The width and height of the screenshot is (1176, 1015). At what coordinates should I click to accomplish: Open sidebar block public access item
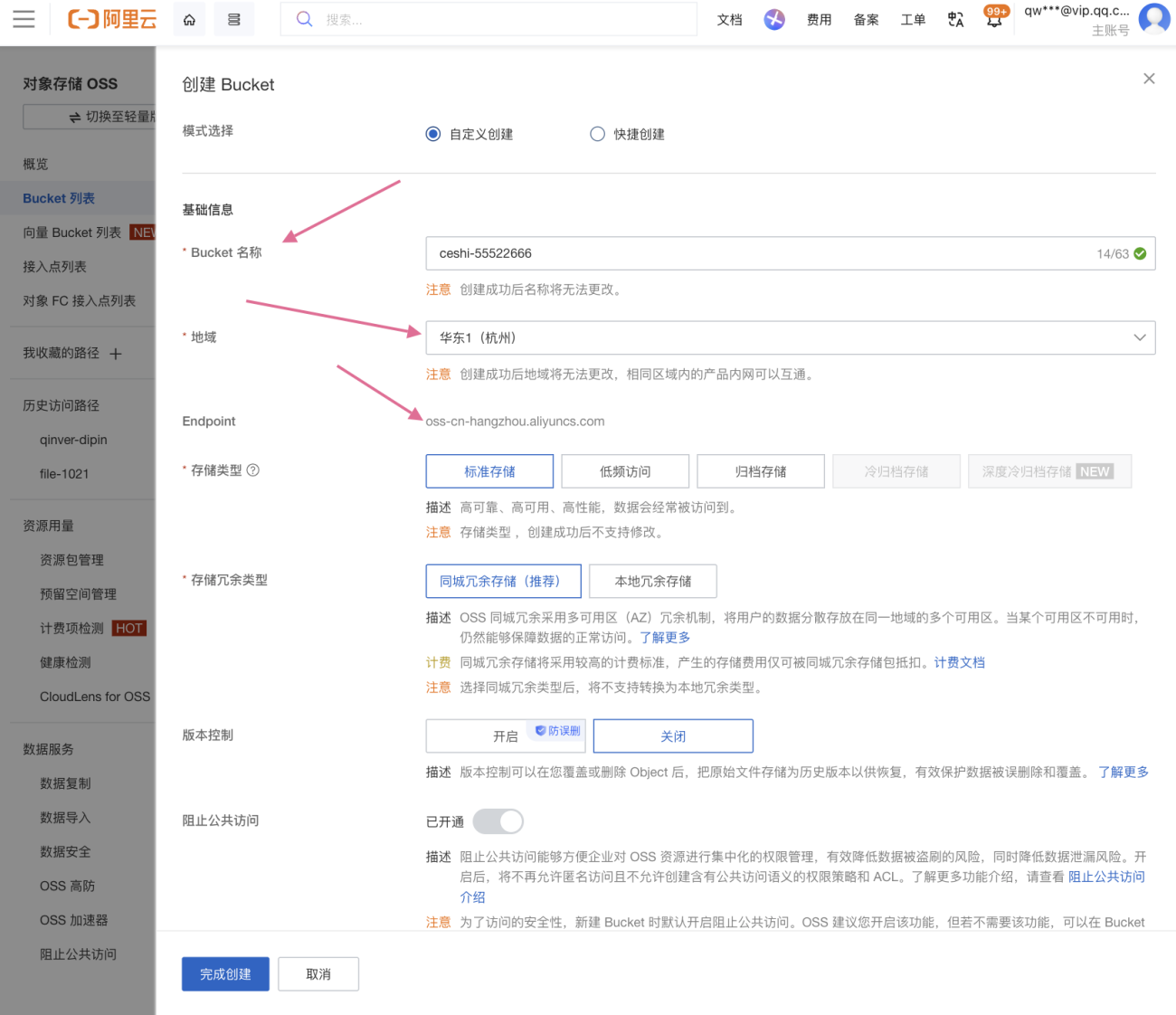78,954
